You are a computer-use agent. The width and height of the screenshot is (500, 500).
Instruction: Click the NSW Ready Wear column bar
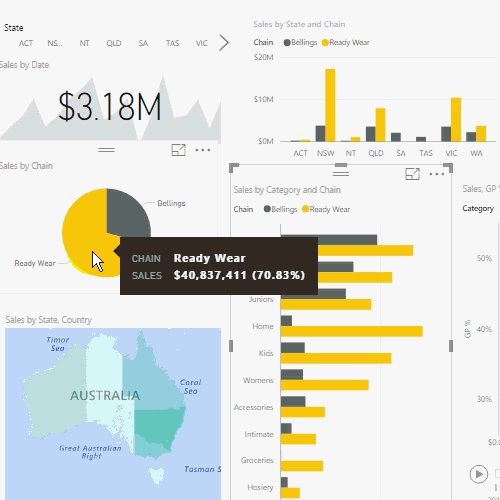330,105
